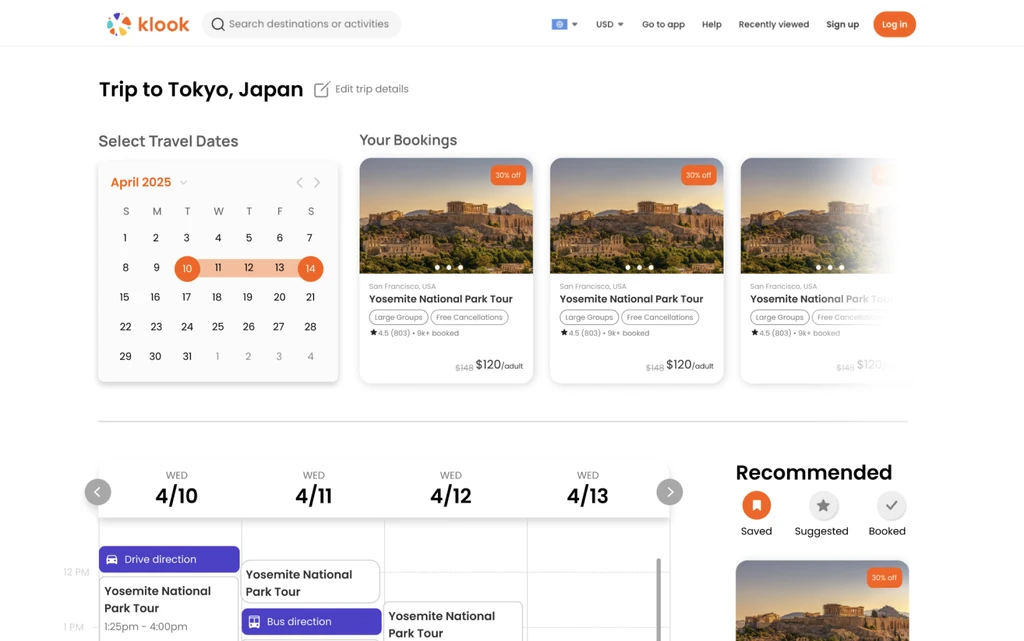Open the language flag dropdown

coord(564,24)
